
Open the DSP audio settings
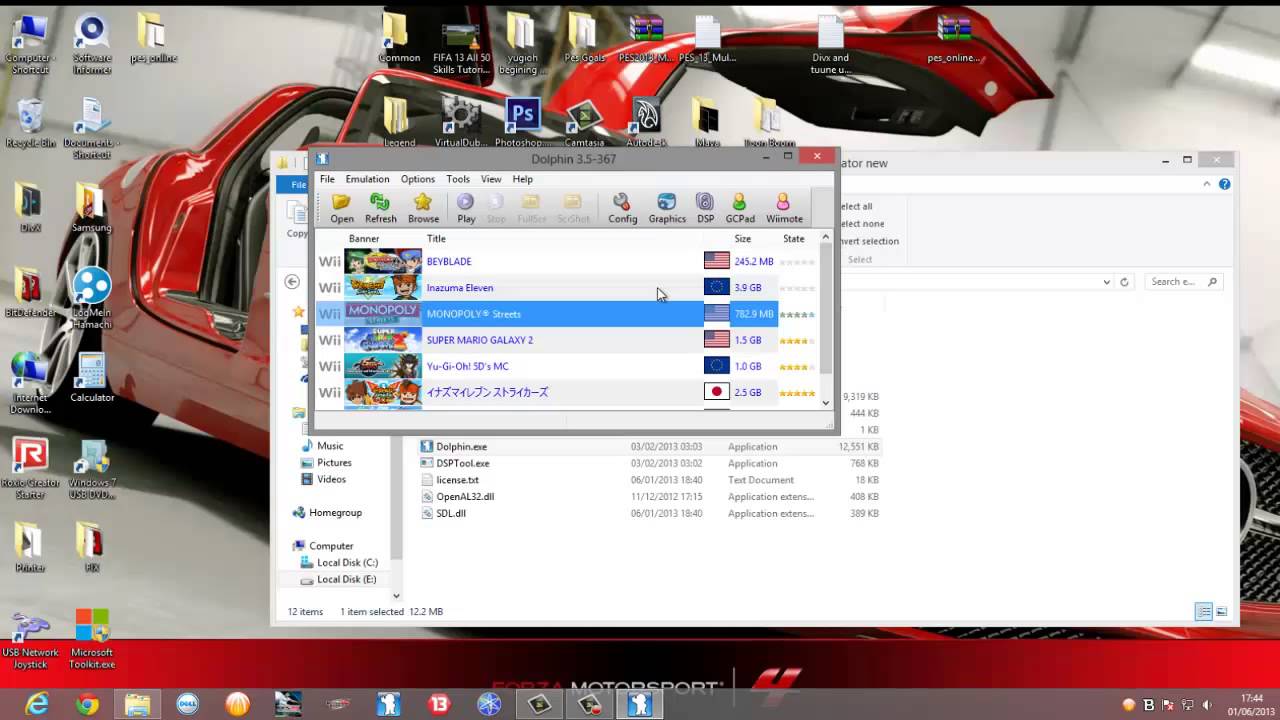[x=705, y=209]
